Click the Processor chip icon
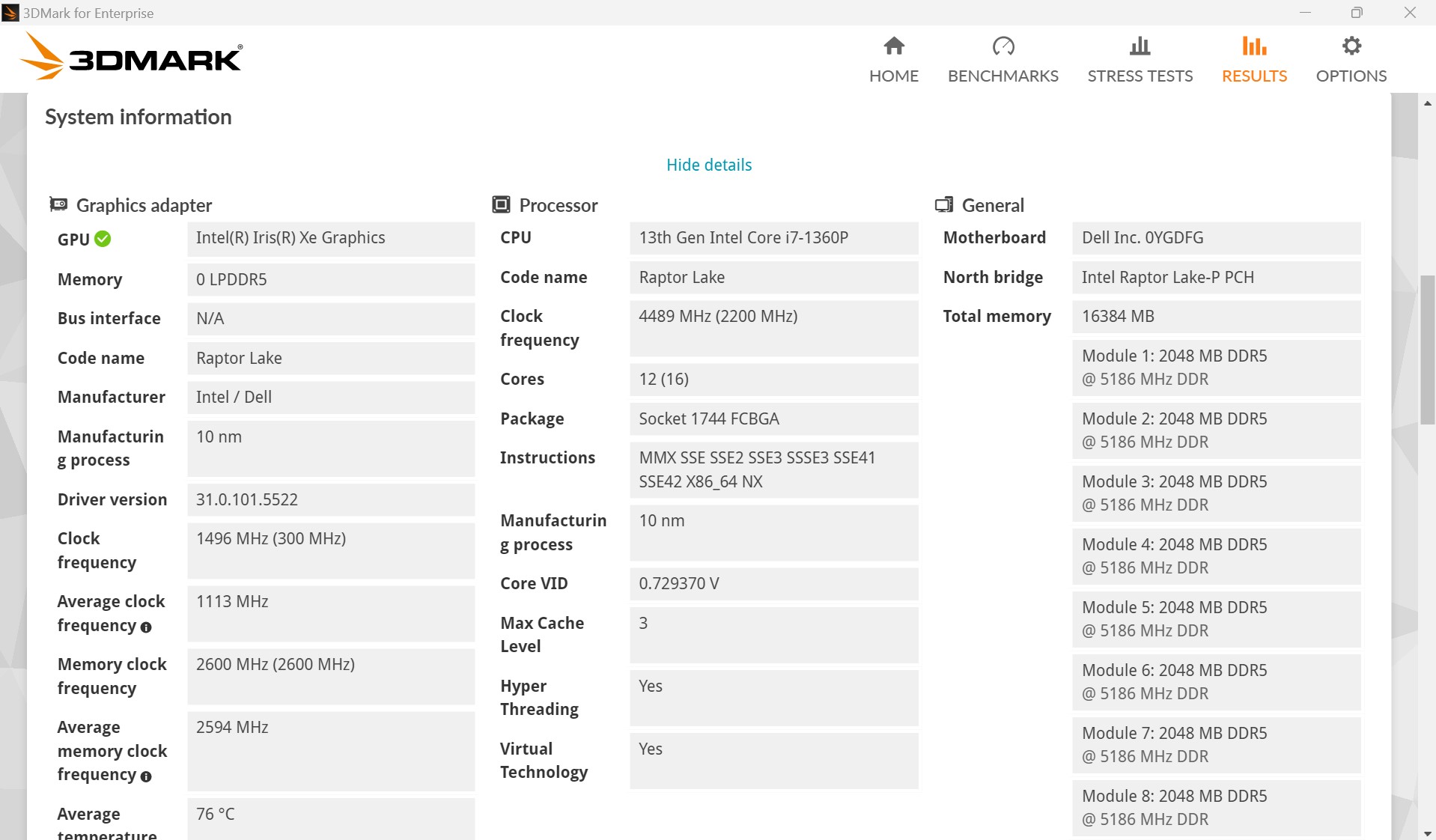 [501, 204]
